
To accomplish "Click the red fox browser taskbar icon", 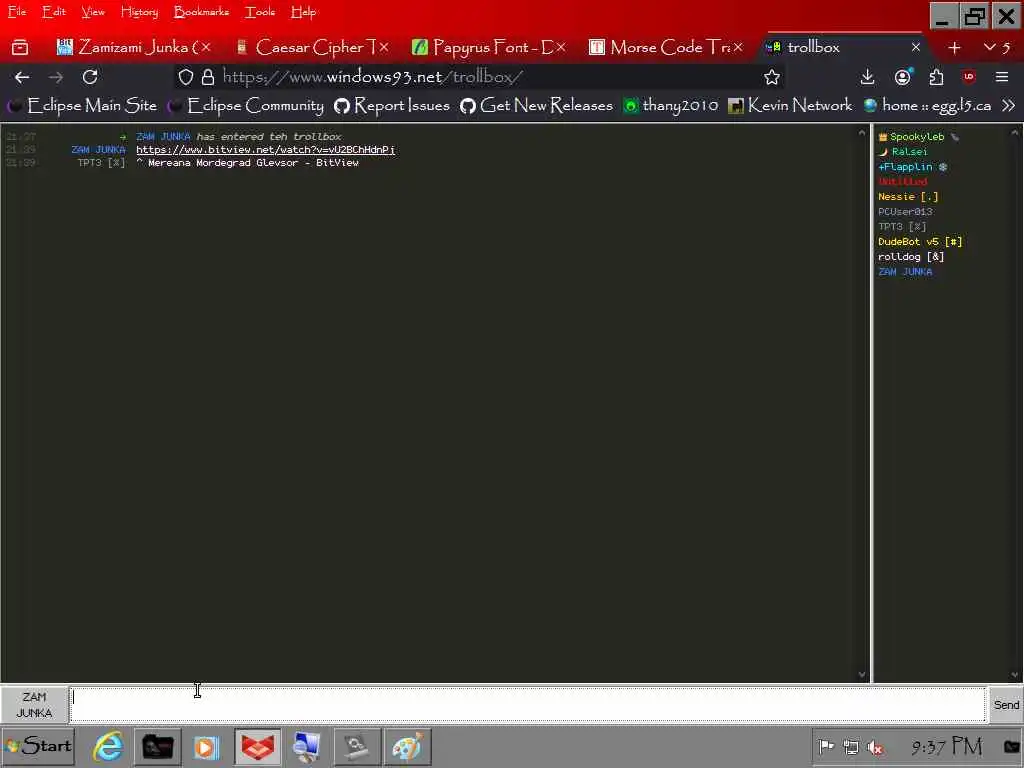I will coord(258,746).
